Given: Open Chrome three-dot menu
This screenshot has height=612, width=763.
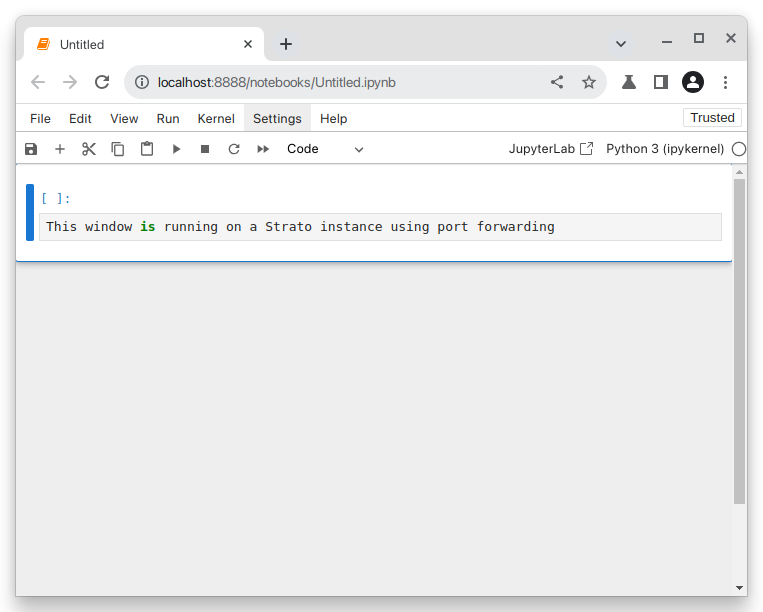Looking at the screenshot, I should point(725,82).
